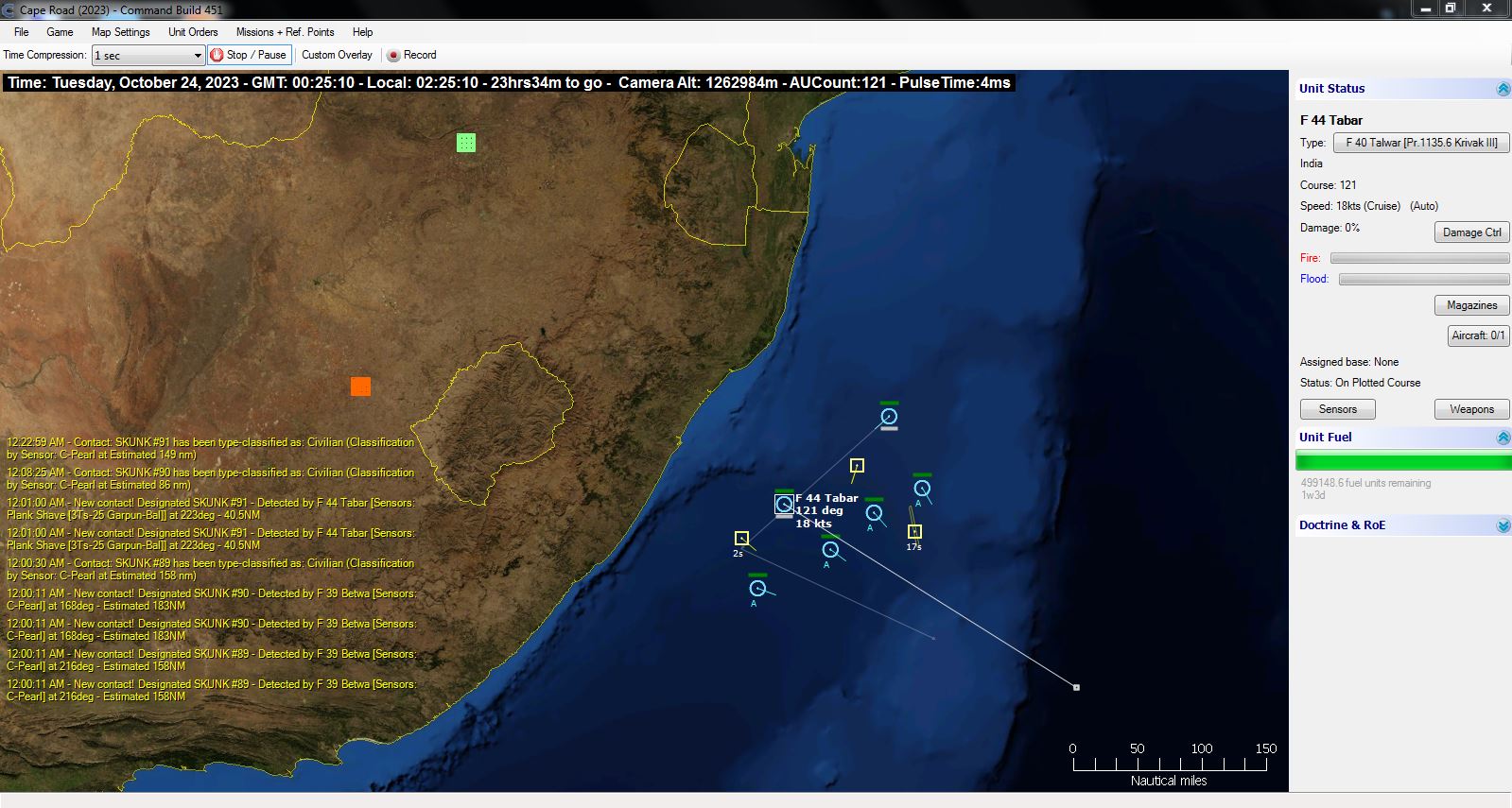Image resolution: width=1512 pixels, height=808 pixels.
Task: Open the Missions + Ref. Points menu
Action: (x=285, y=32)
